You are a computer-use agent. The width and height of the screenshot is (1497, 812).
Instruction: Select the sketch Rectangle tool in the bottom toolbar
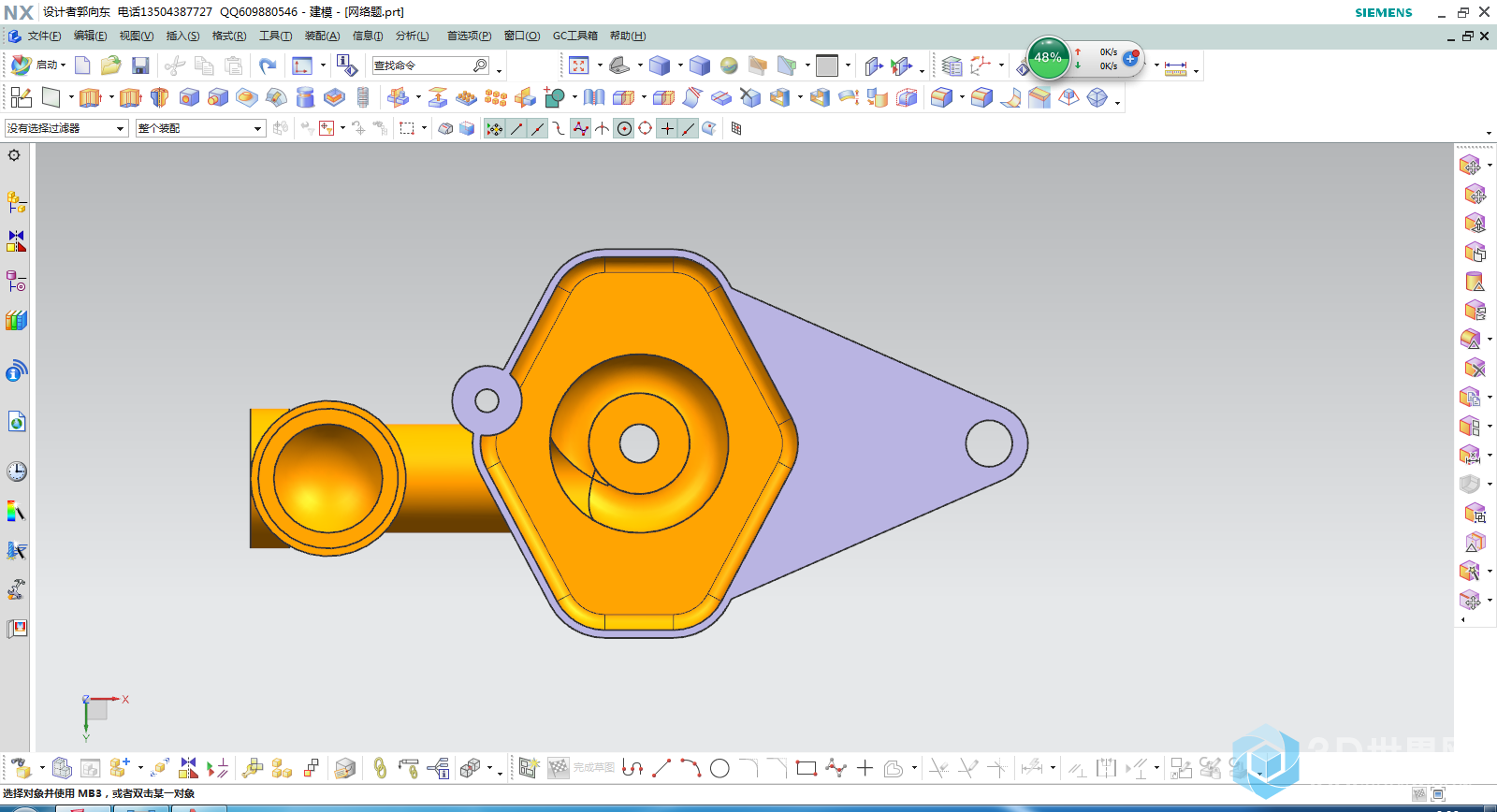click(x=807, y=768)
